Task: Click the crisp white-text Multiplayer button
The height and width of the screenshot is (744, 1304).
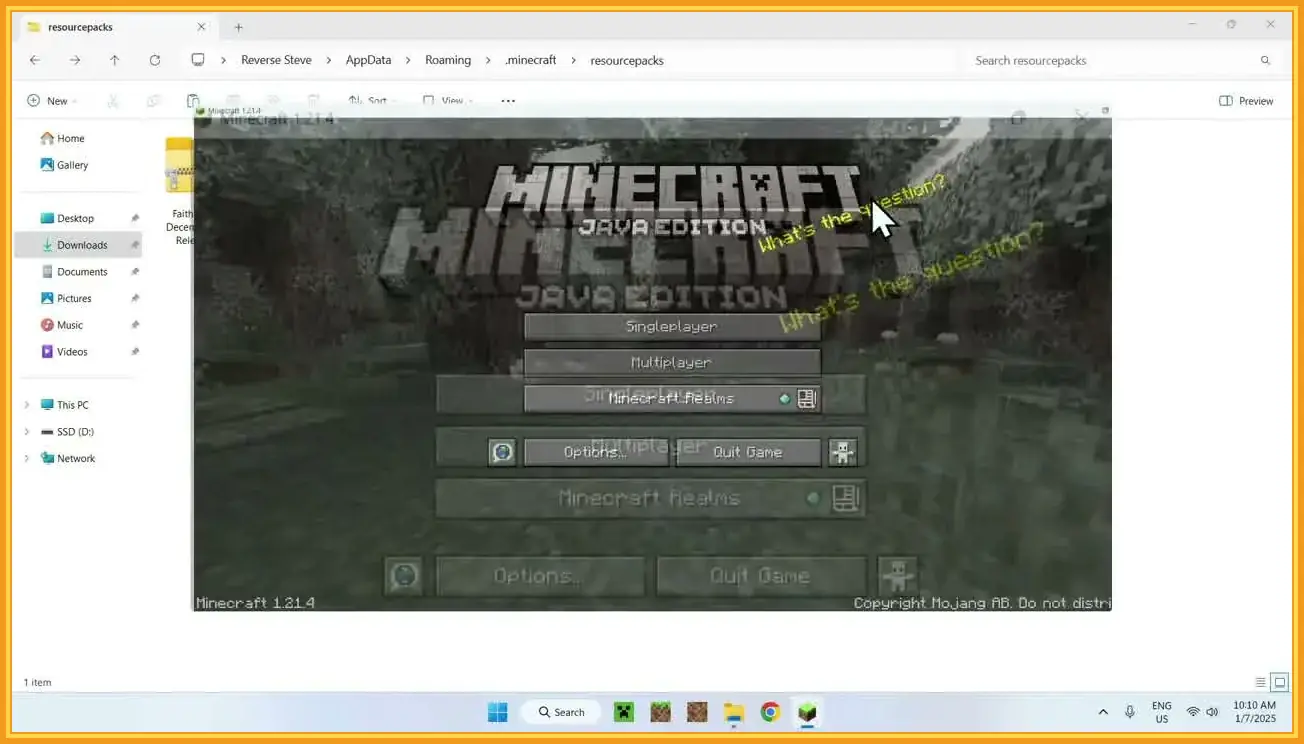Action: pos(672,362)
